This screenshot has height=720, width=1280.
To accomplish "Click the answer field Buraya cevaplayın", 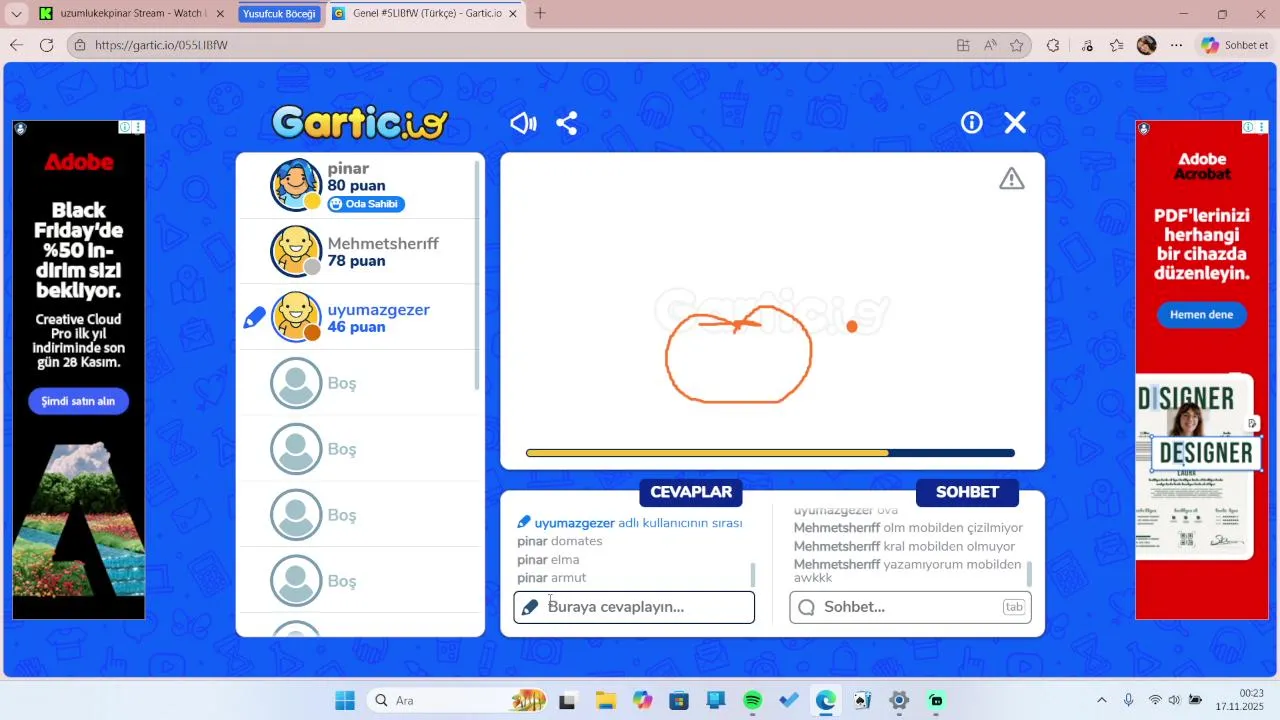I will (x=634, y=607).
